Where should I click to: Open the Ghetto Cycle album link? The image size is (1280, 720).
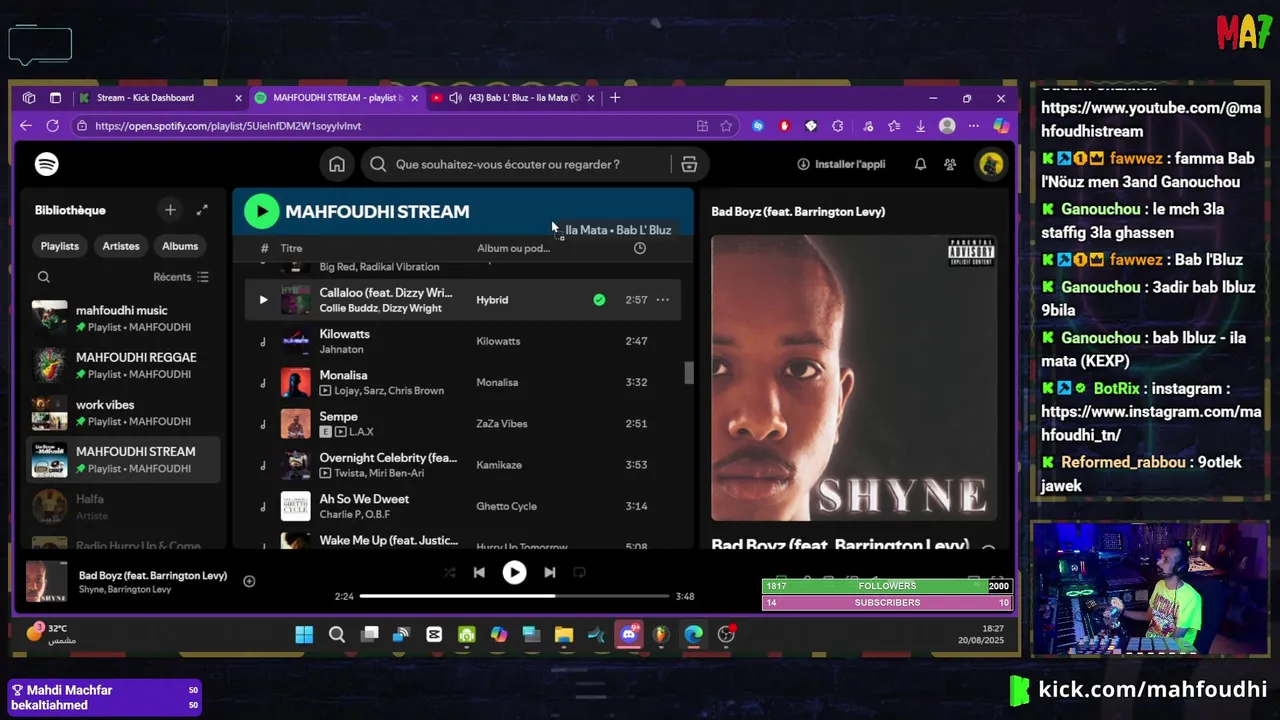click(506, 507)
